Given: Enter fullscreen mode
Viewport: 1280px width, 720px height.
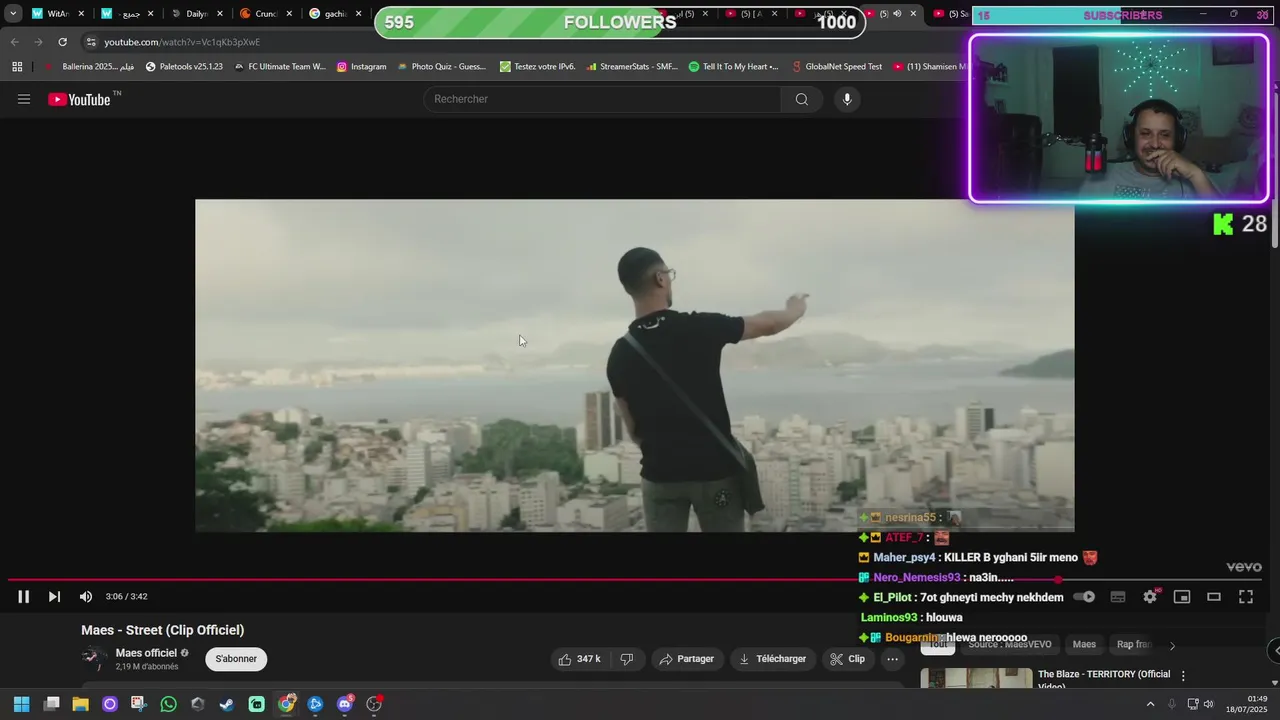Looking at the screenshot, I should [1246, 597].
